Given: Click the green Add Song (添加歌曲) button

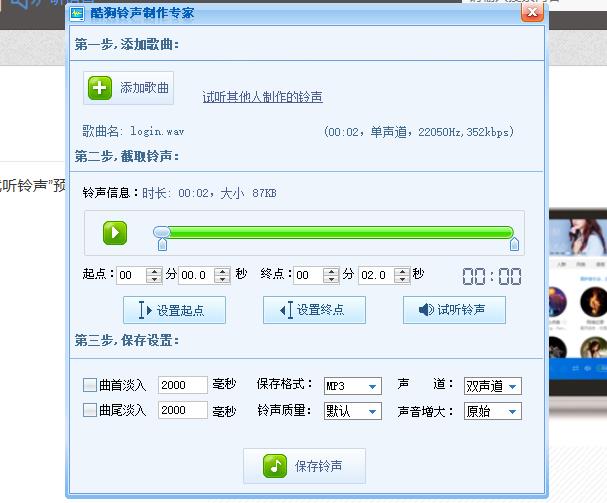Looking at the screenshot, I should [x=128, y=88].
